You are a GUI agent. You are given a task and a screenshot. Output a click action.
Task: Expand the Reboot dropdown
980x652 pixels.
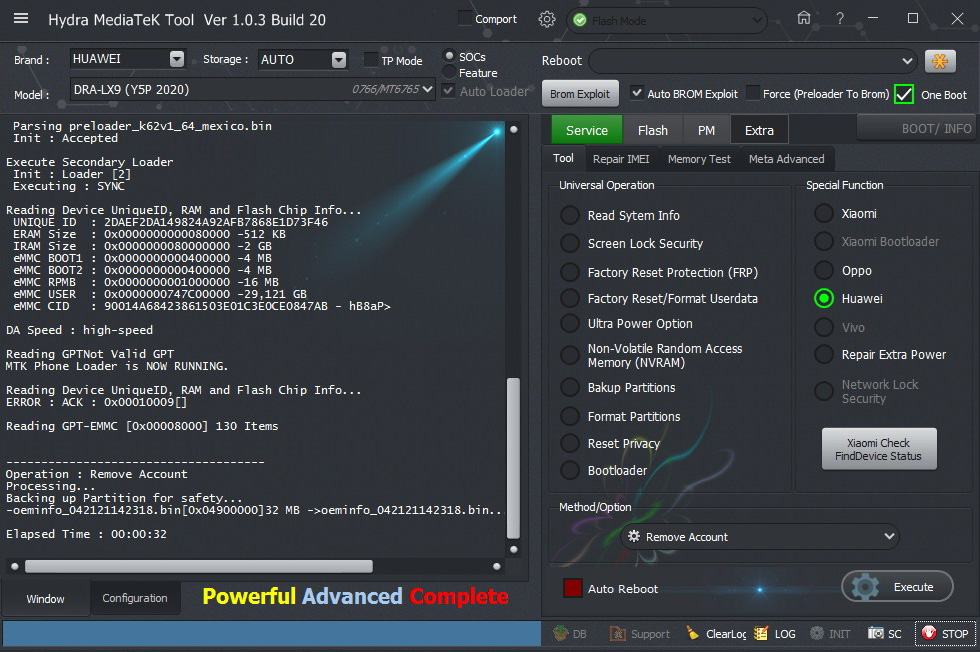click(907, 61)
